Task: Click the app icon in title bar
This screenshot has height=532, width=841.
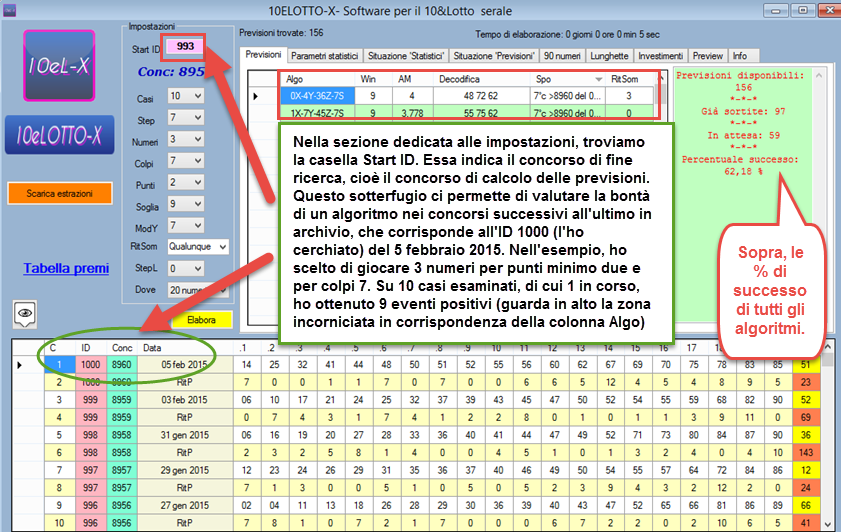Action: pyautogui.click(x=9, y=10)
